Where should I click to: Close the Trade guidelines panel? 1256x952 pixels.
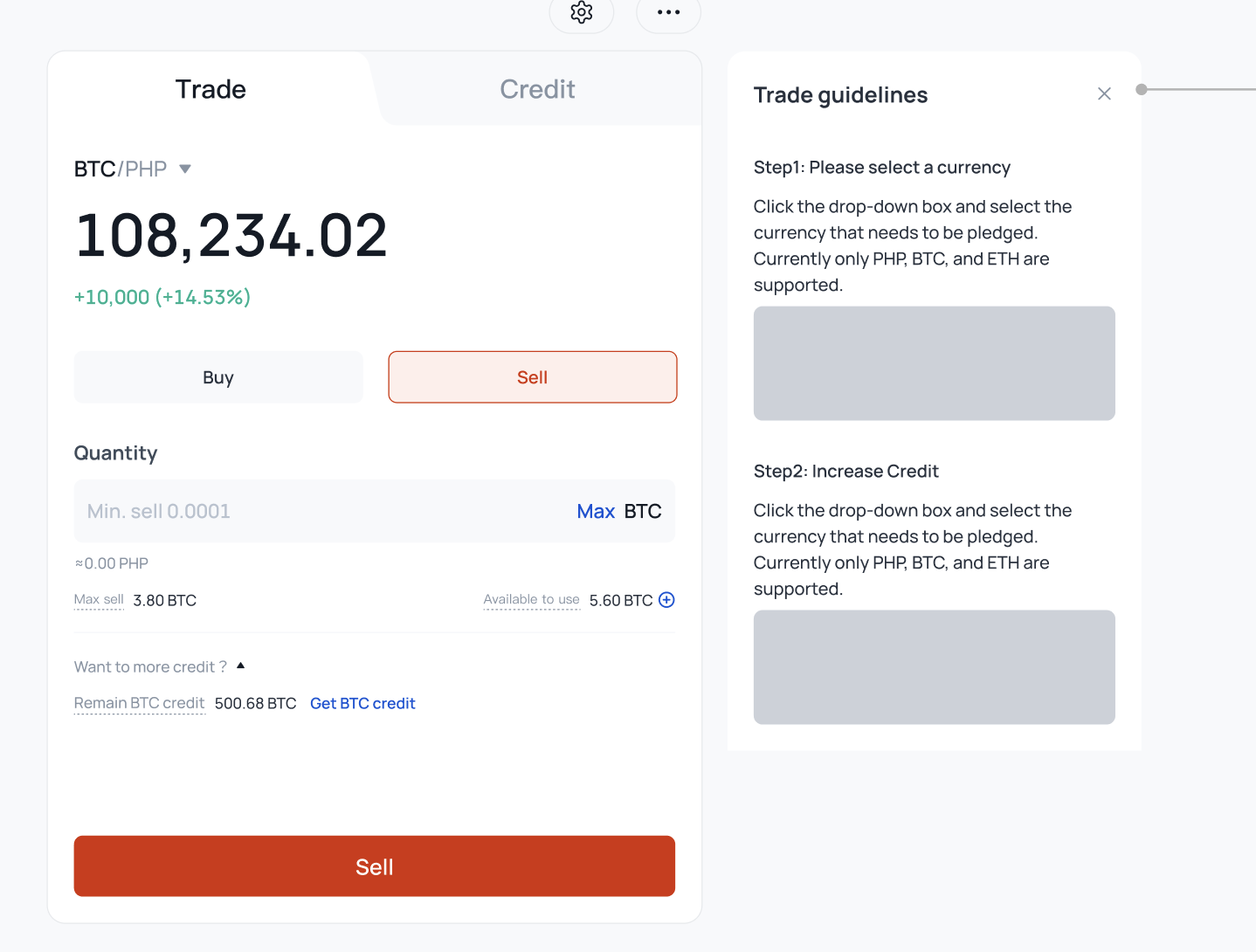coord(1104,93)
